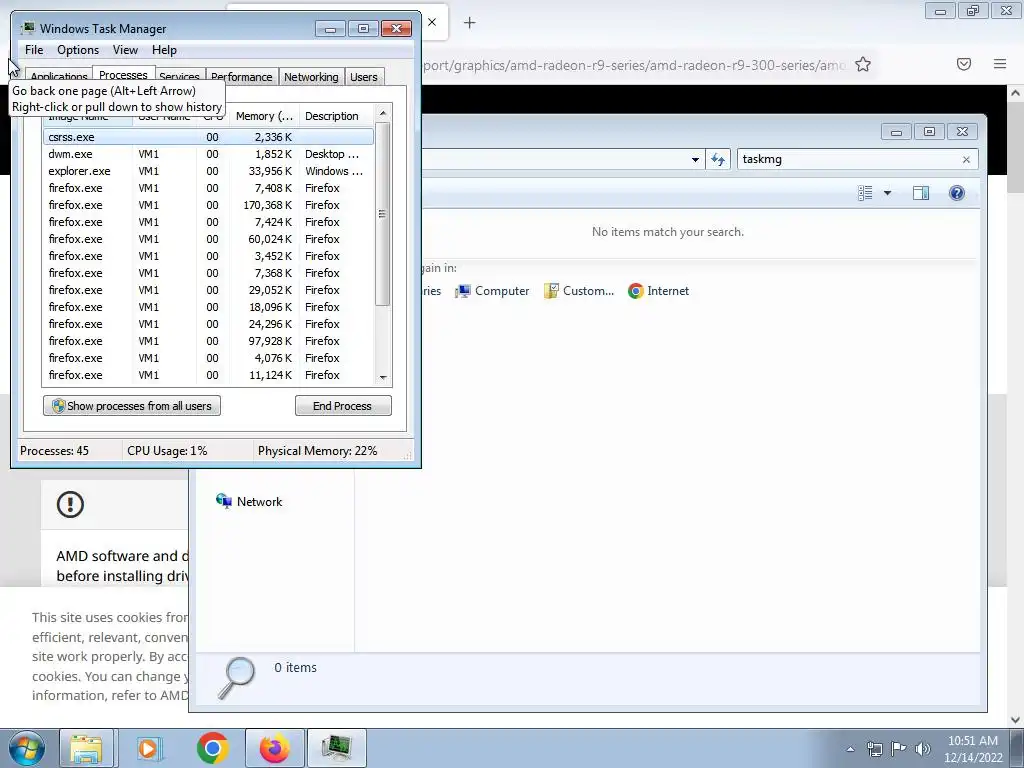The height and width of the screenshot is (768, 1024).
Task: Open Task Manager Help menu
Action: pos(164,50)
